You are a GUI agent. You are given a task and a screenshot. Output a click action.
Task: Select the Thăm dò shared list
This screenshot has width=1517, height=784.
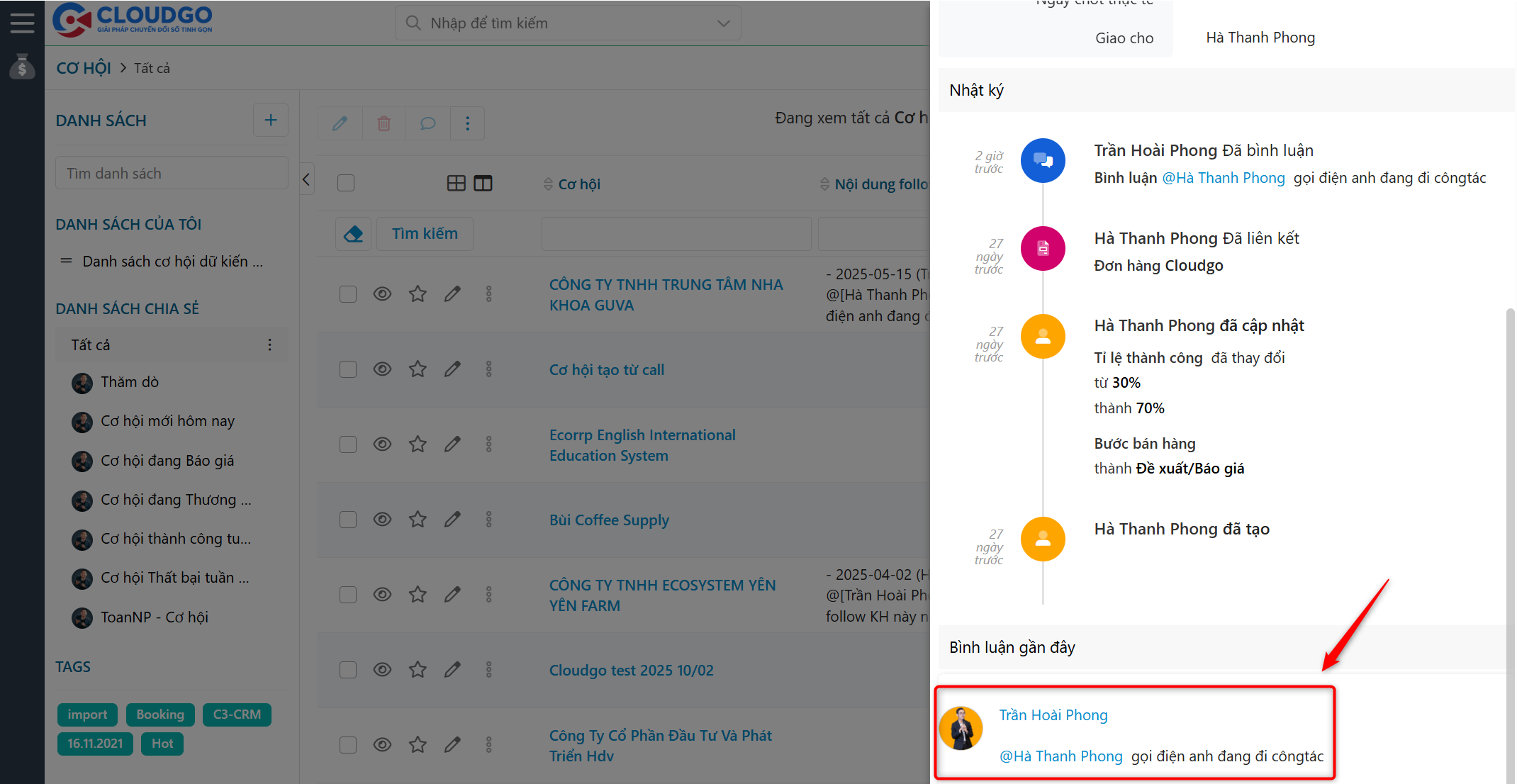click(130, 382)
